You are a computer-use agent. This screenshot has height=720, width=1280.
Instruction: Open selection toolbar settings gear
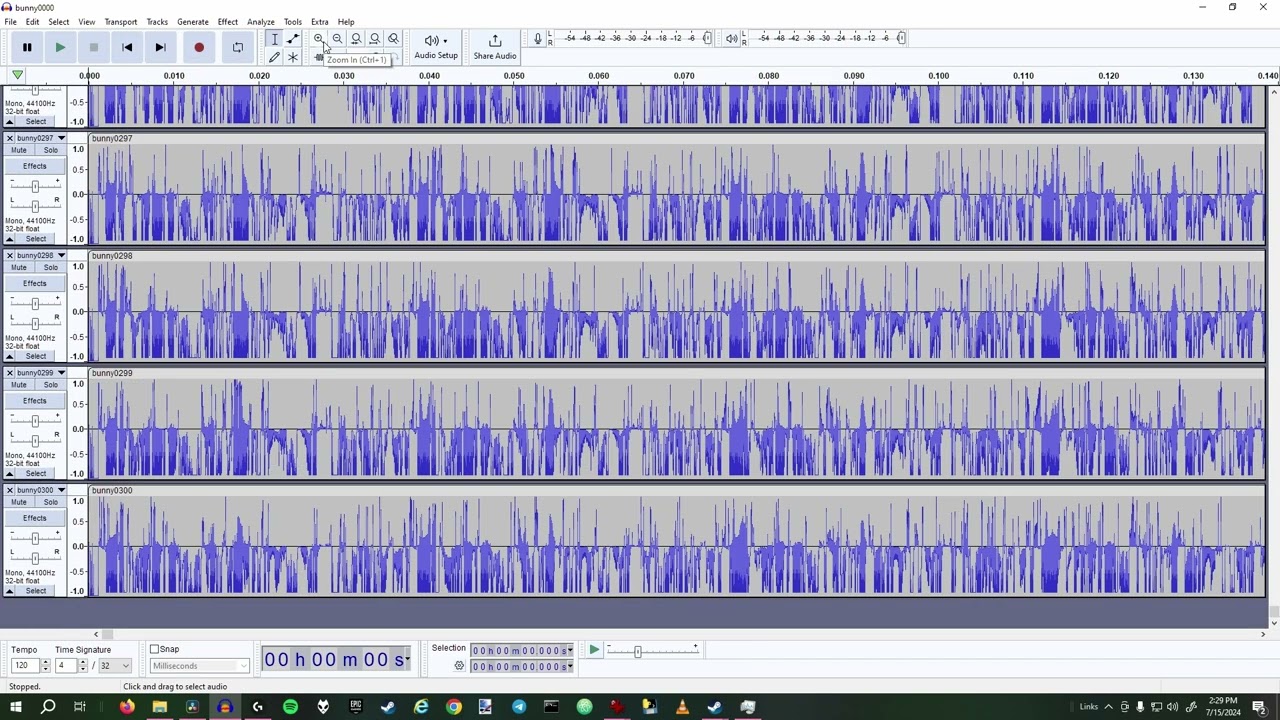click(x=459, y=666)
